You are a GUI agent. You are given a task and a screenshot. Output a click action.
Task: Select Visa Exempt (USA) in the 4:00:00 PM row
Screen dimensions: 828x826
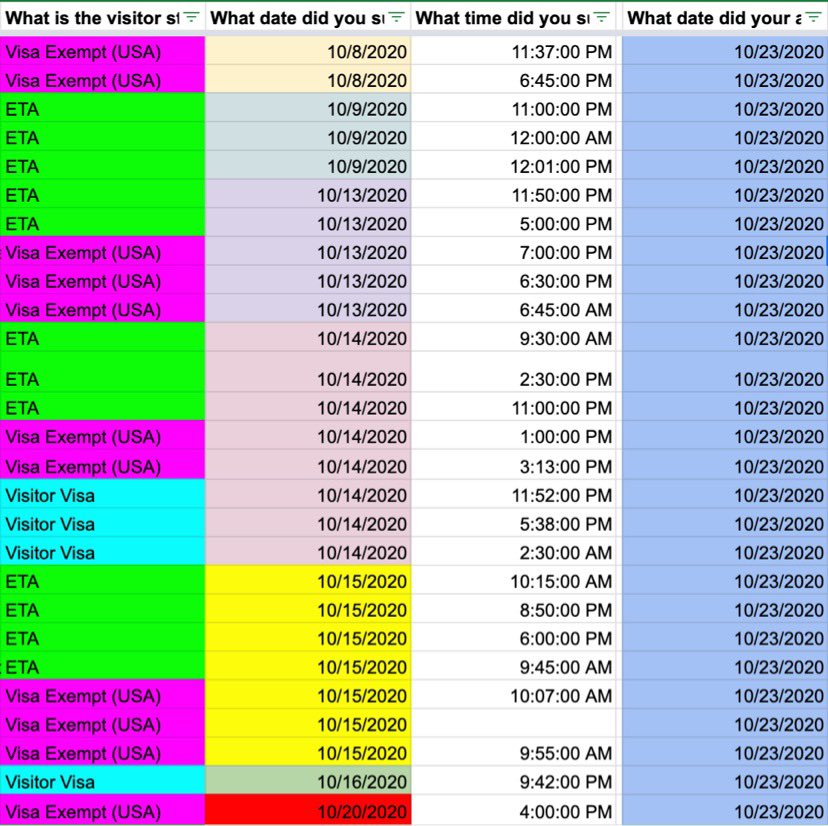102,810
